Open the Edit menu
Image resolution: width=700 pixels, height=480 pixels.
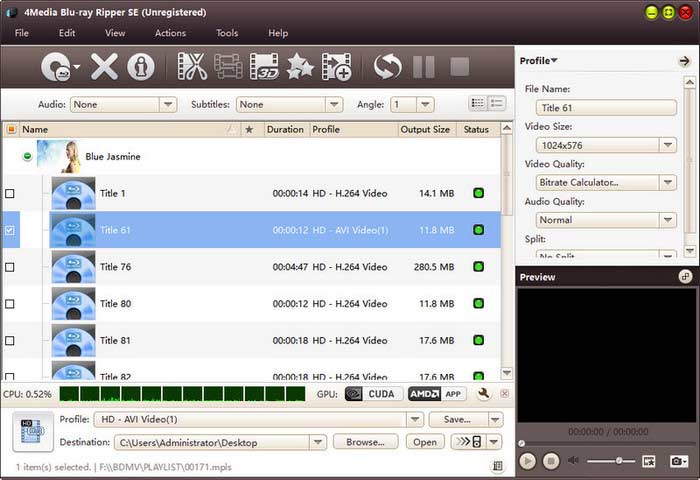67,33
